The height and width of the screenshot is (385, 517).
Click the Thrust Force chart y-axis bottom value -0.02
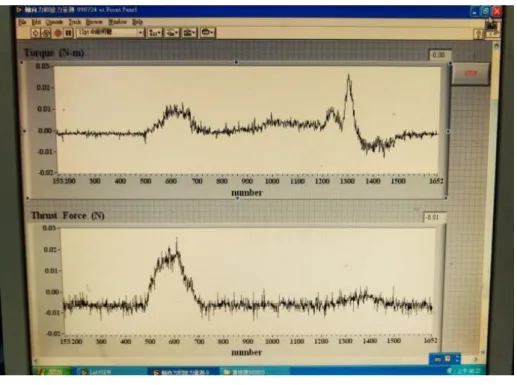[x=53, y=334]
